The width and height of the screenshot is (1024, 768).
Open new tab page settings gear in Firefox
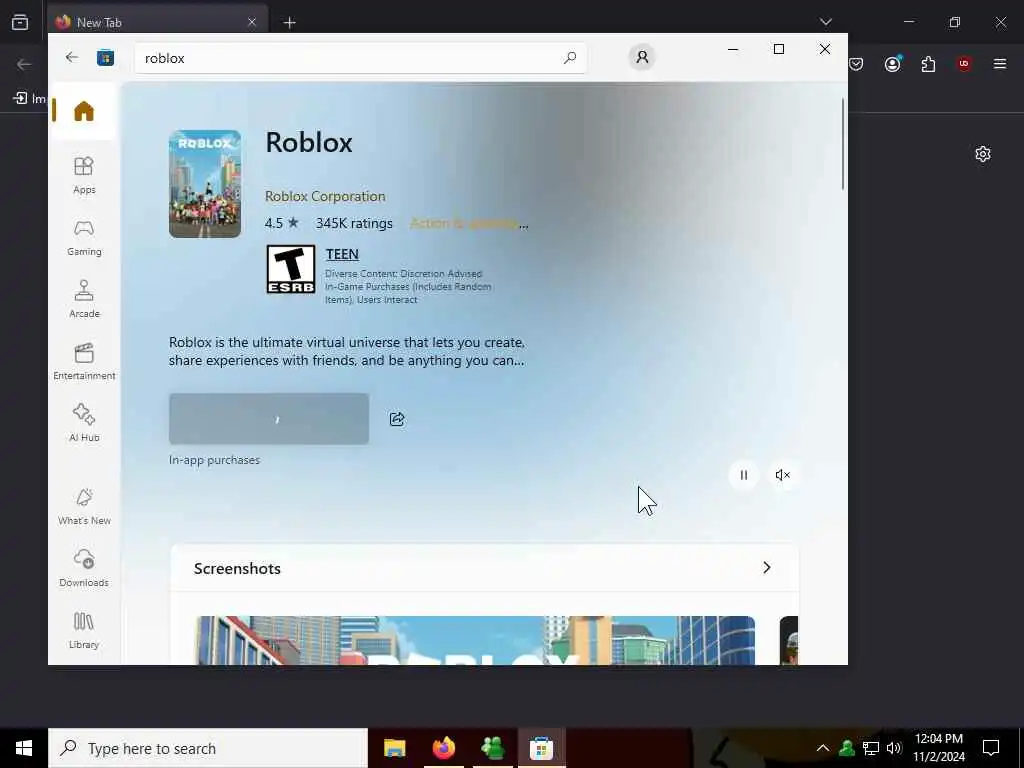click(983, 154)
